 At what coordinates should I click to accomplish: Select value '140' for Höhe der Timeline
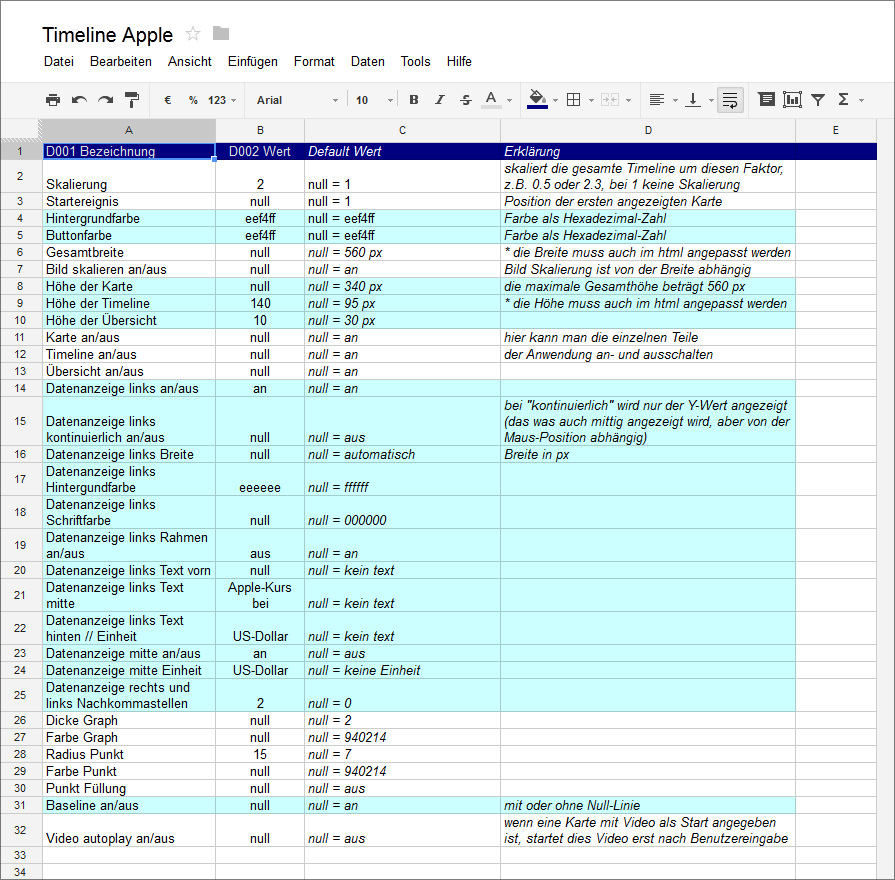click(x=260, y=304)
